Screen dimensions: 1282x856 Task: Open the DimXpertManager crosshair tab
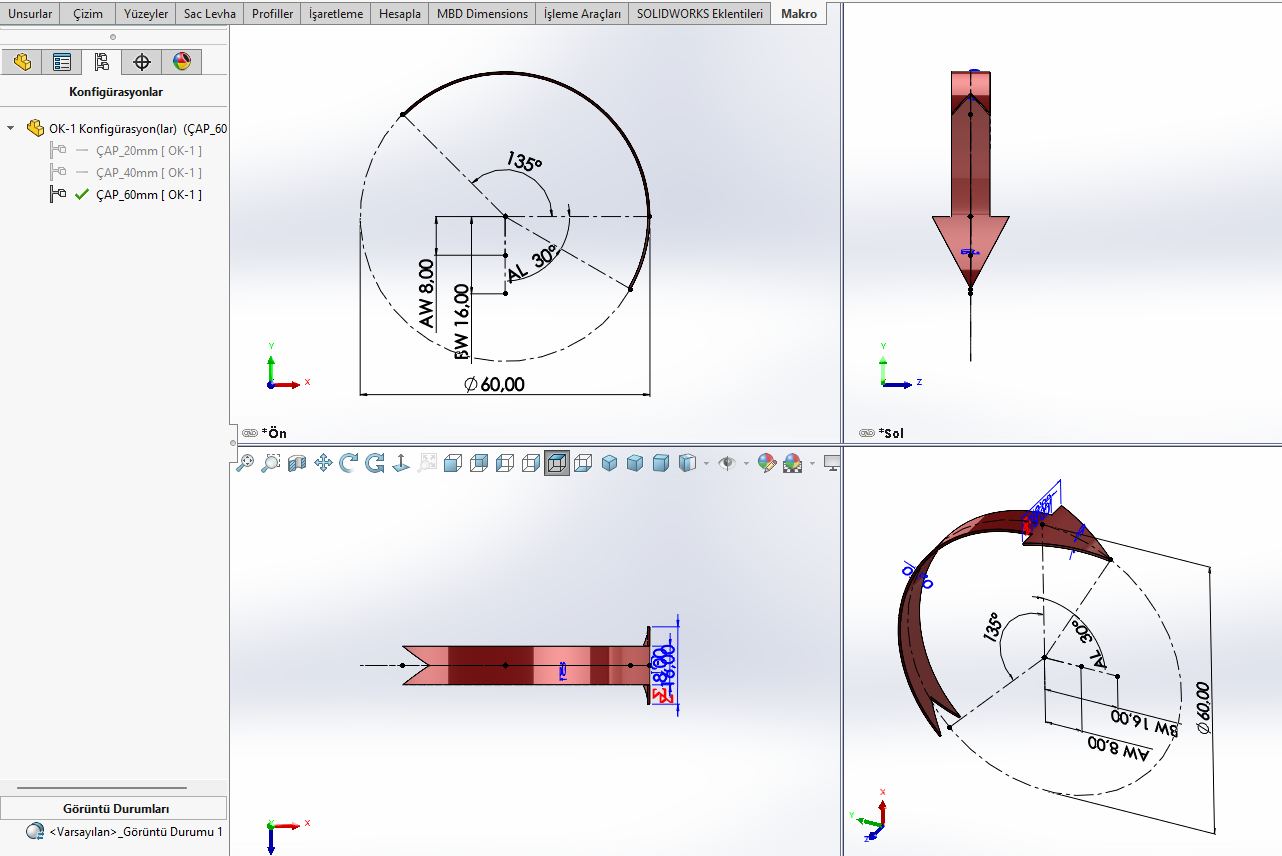142,62
